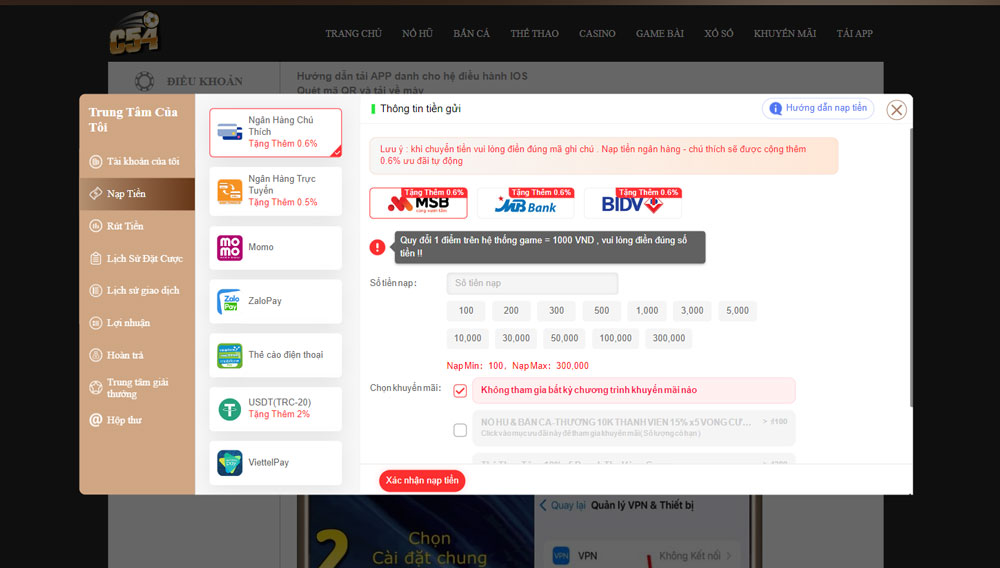Open the Hướng dẫn nạp tiền guide link
Screen dimensions: 1000x568
pos(818,108)
